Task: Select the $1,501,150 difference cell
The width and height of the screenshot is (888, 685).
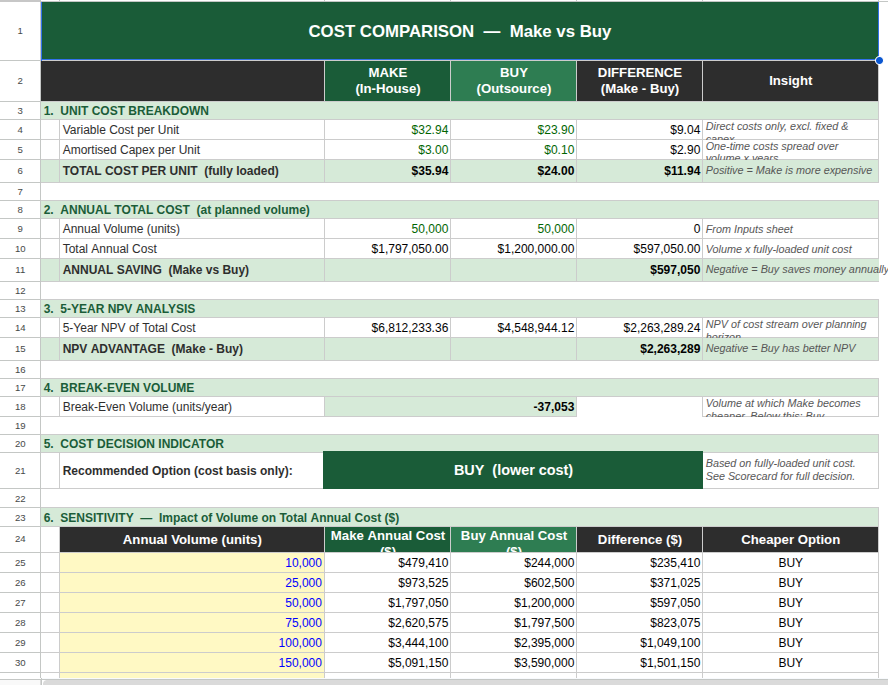Action: [x=639, y=662]
